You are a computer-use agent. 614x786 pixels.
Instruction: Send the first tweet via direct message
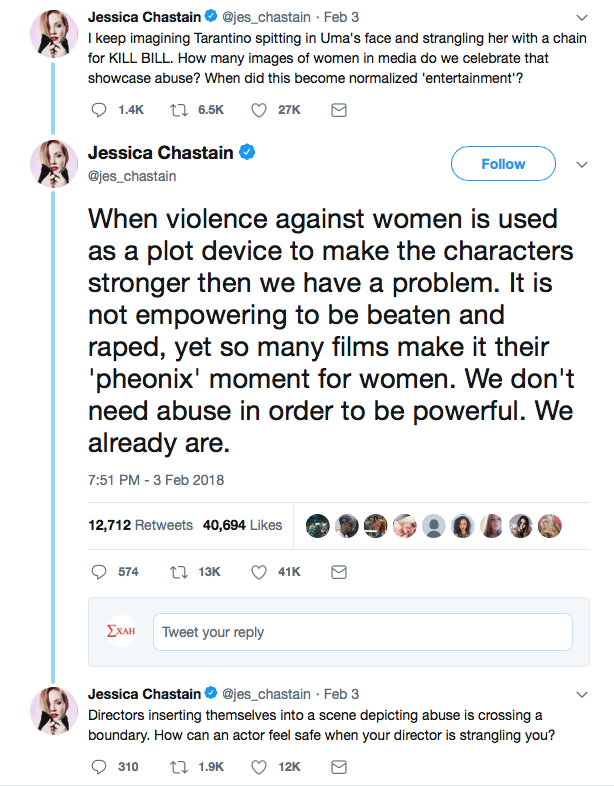pos(338,110)
